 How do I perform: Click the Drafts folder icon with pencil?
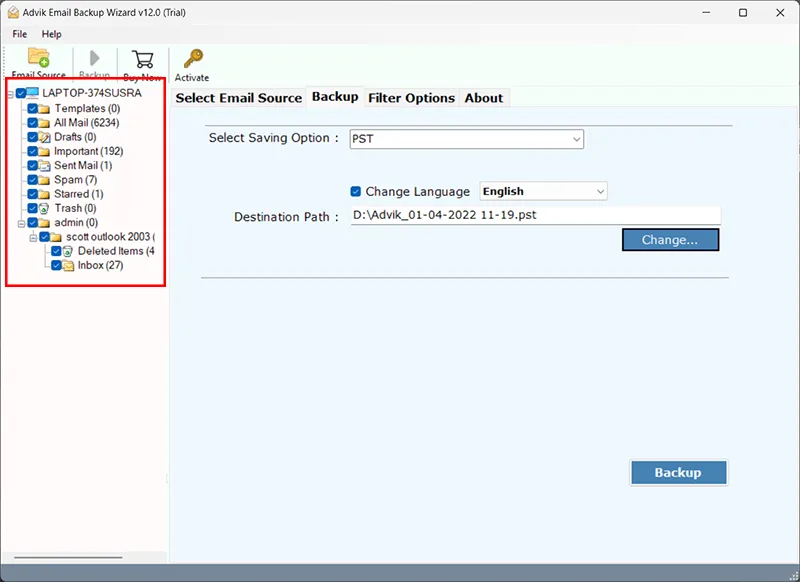pyautogui.click(x=44, y=137)
